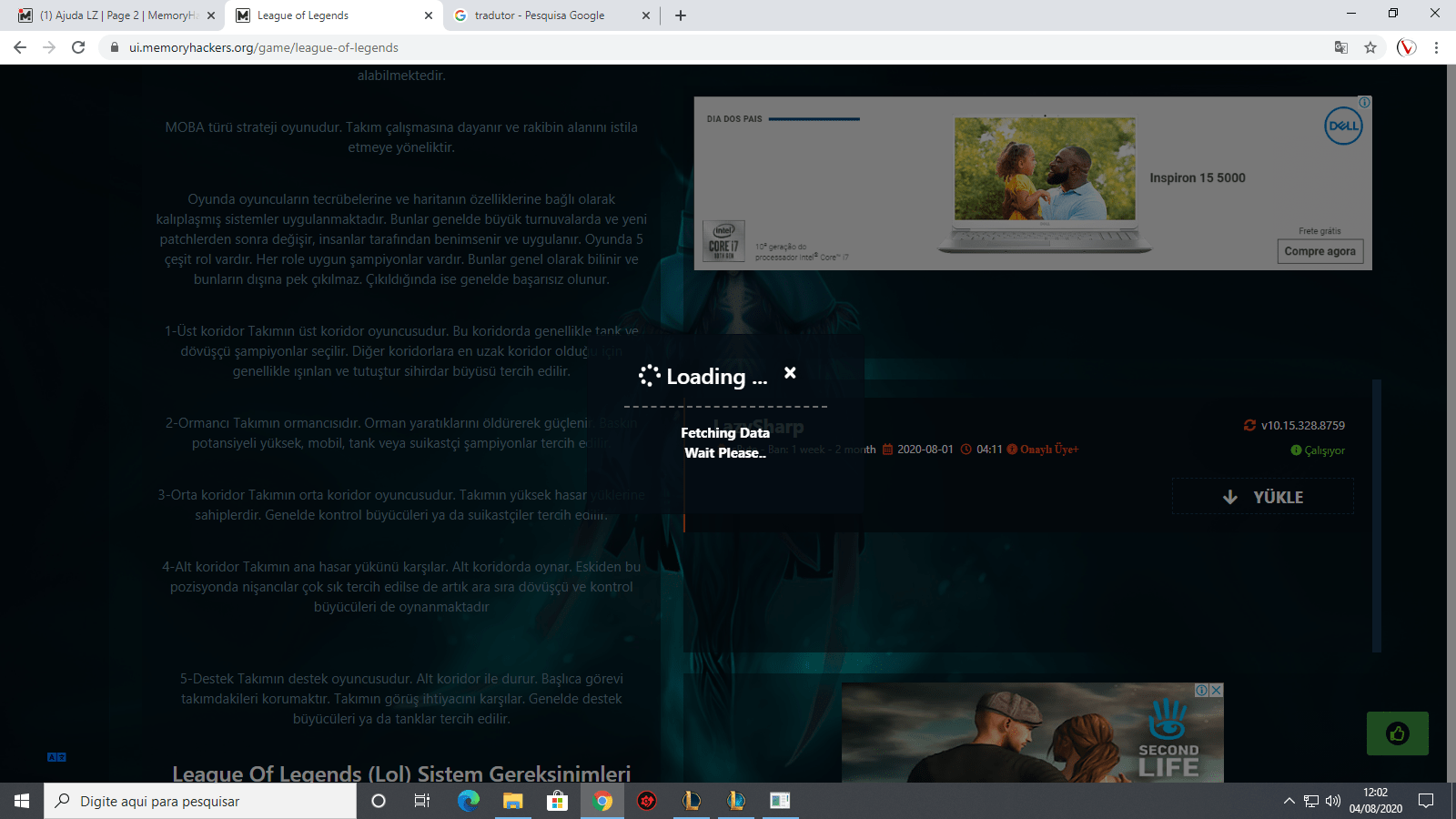The height and width of the screenshot is (819, 1456).
Task: Click the version number v10.15.328.8759
Action: coord(1303,425)
